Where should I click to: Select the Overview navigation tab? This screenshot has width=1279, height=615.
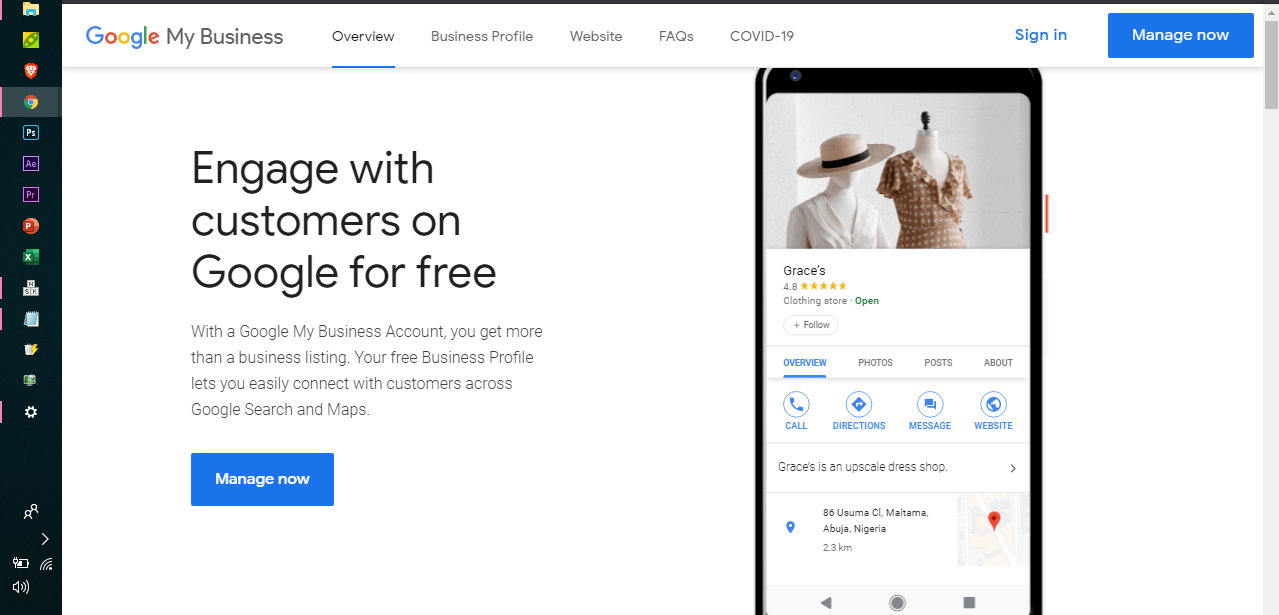point(363,36)
